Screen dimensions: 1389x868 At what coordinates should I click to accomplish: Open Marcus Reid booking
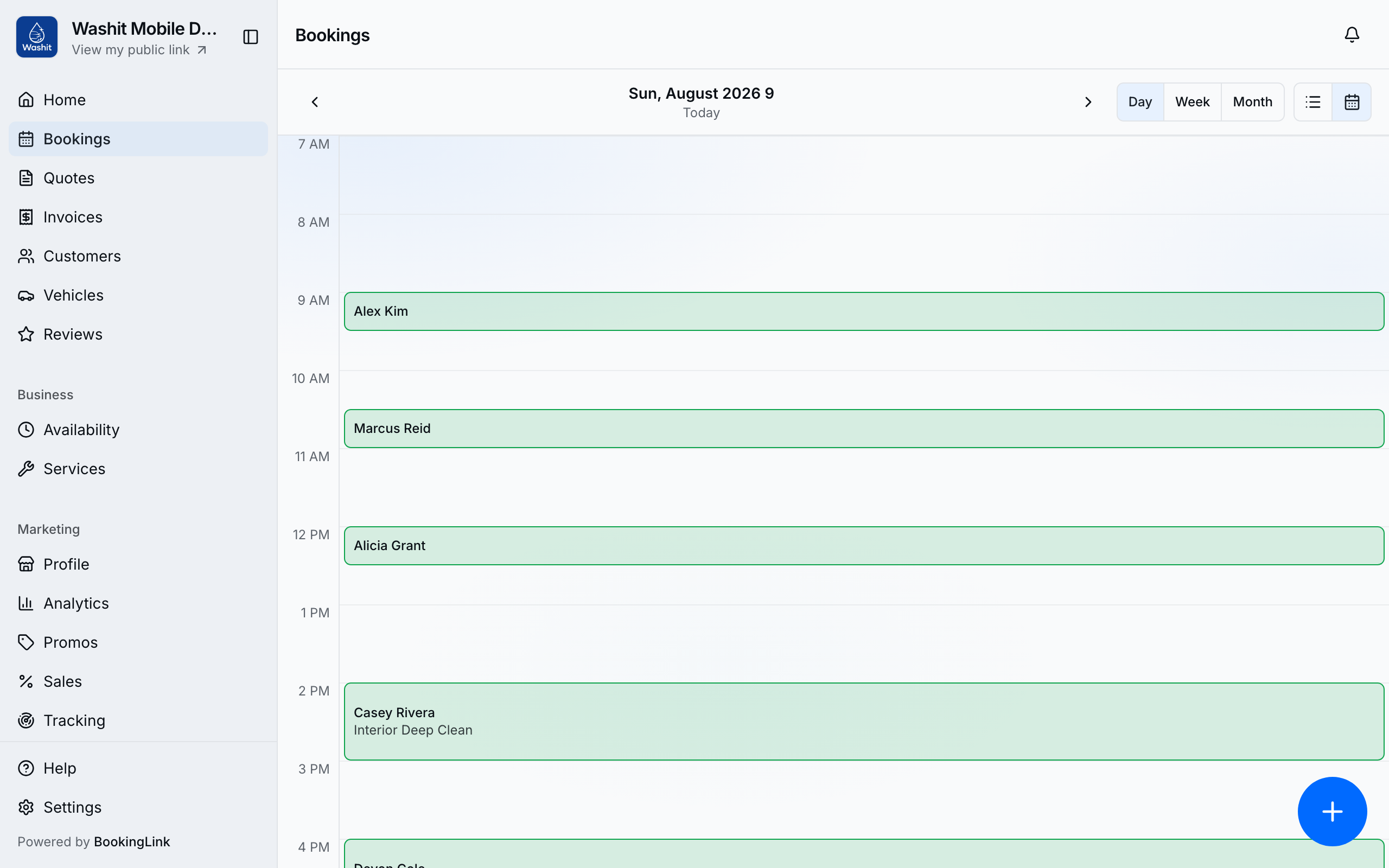coord(864,428)
